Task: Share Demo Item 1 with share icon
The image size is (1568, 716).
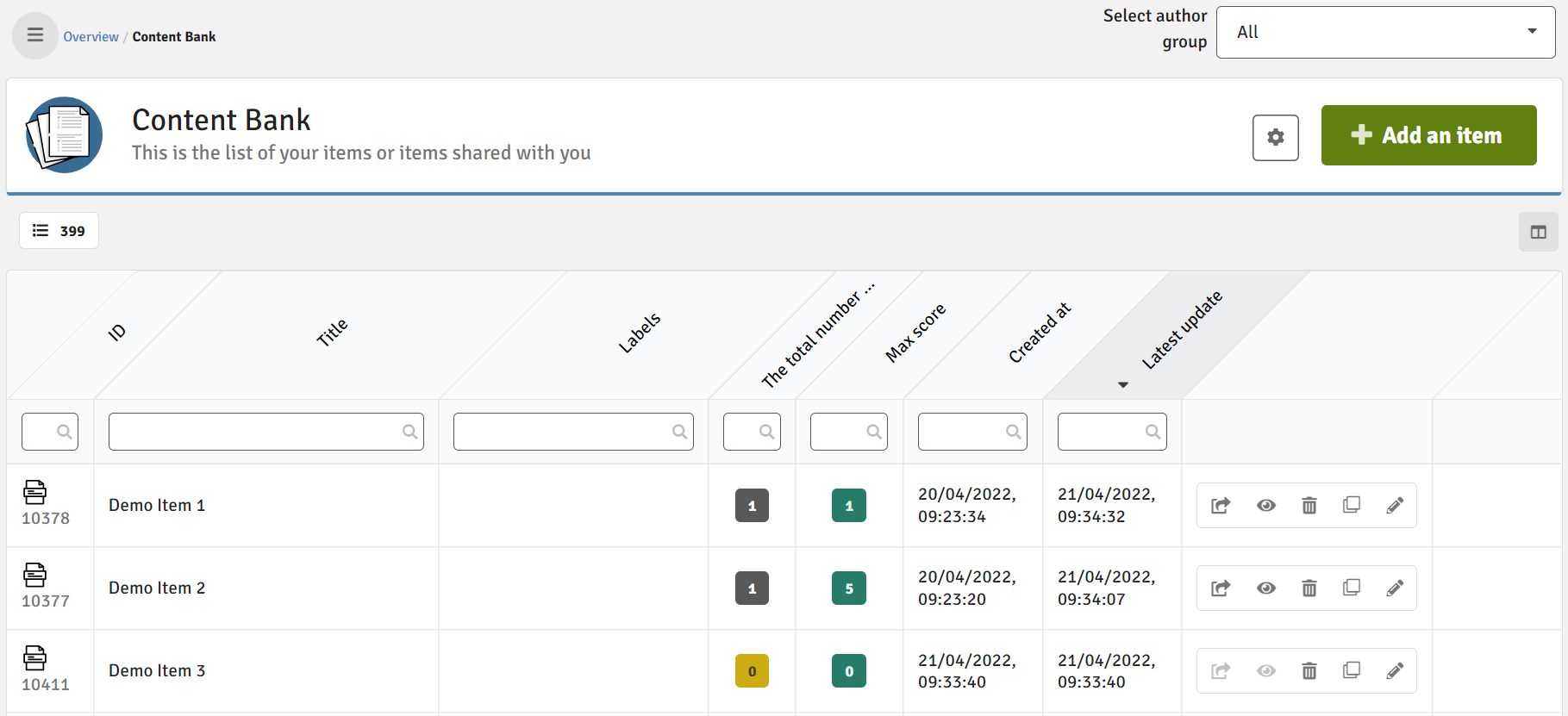Action: tap(1221, 506)
